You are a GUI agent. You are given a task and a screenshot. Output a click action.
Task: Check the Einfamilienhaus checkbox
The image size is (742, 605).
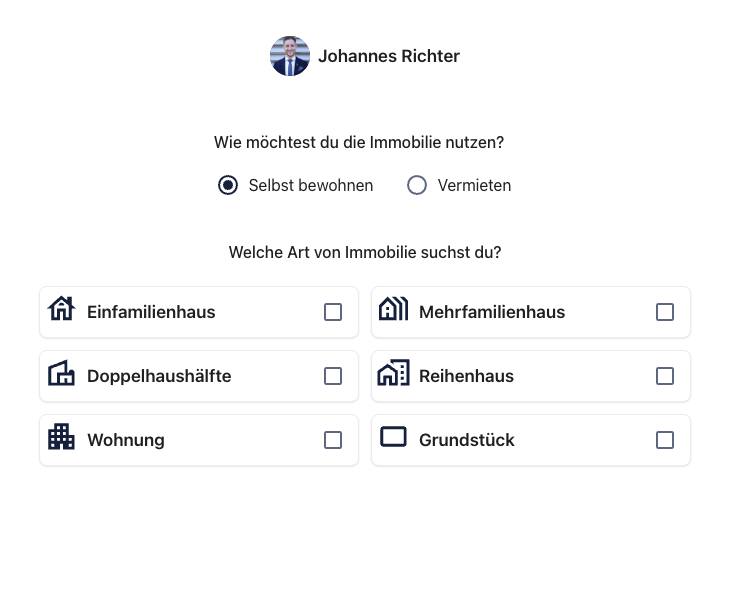(333, 312)
